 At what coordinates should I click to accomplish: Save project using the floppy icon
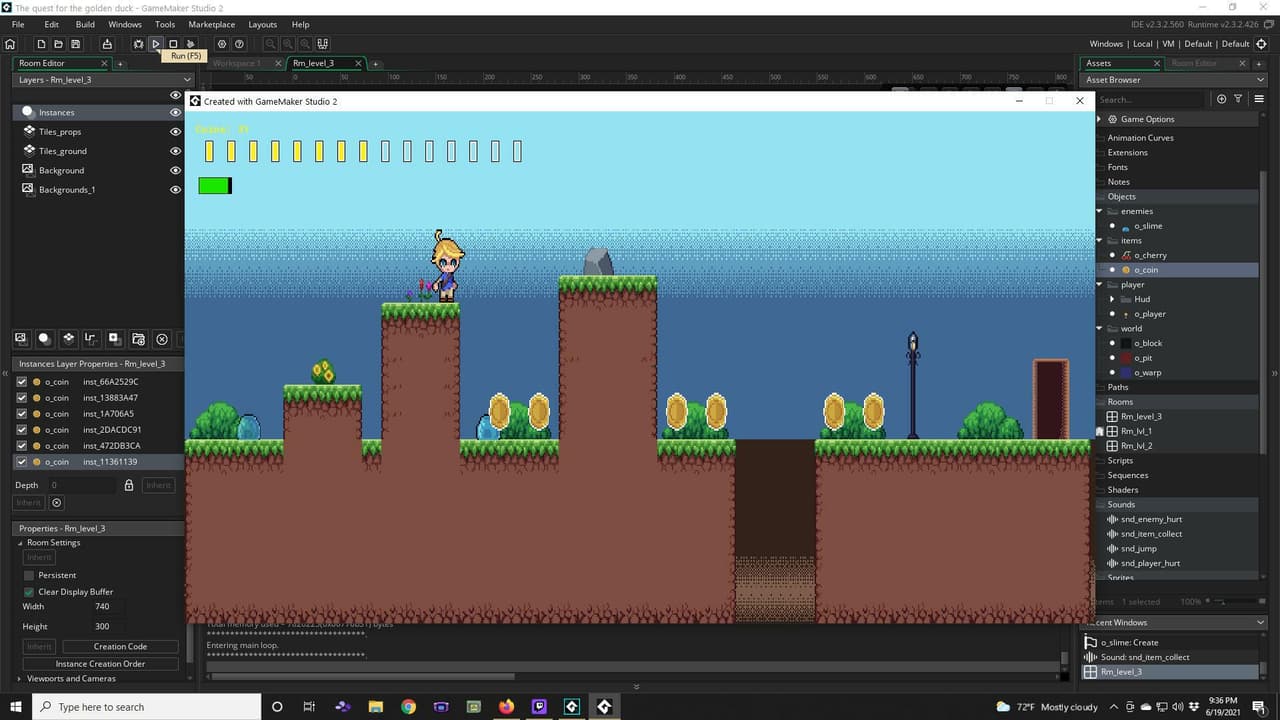point(76,44)
